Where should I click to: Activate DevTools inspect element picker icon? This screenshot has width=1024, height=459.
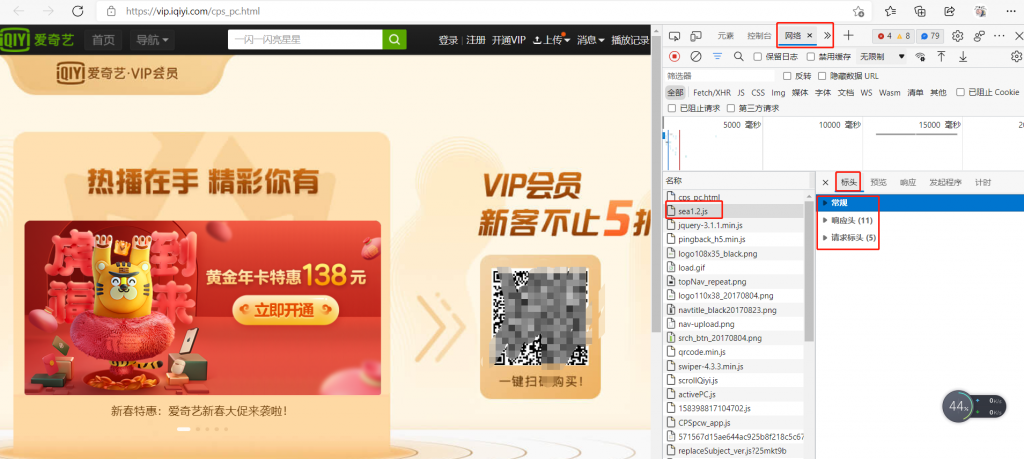(675, 36)
